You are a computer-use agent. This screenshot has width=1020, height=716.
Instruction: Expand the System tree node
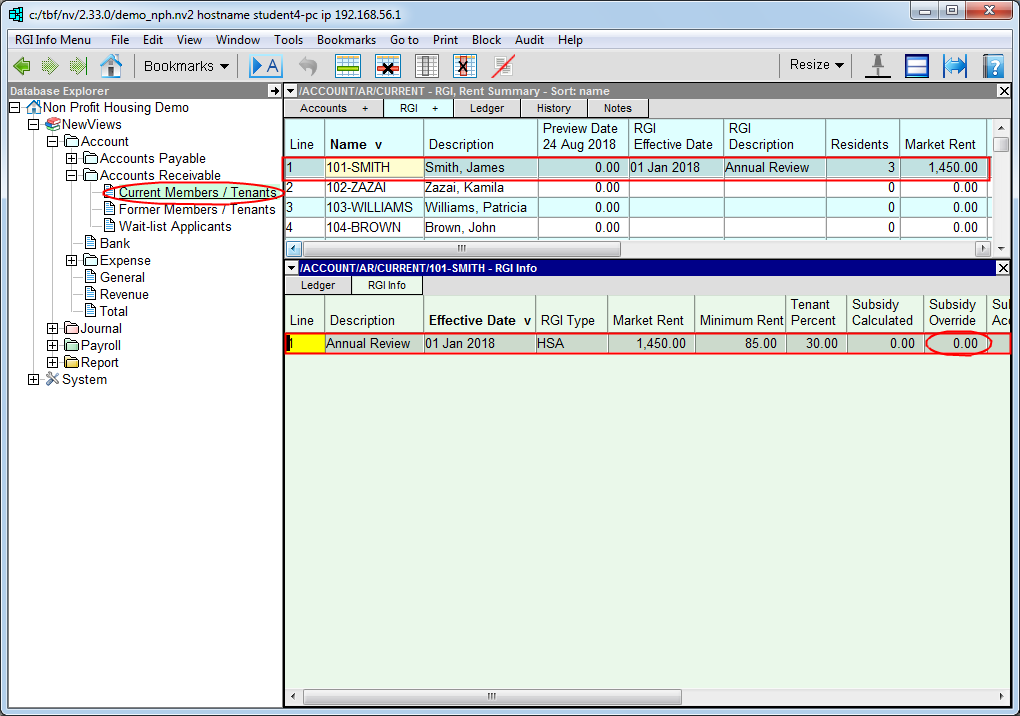[34, 380]
